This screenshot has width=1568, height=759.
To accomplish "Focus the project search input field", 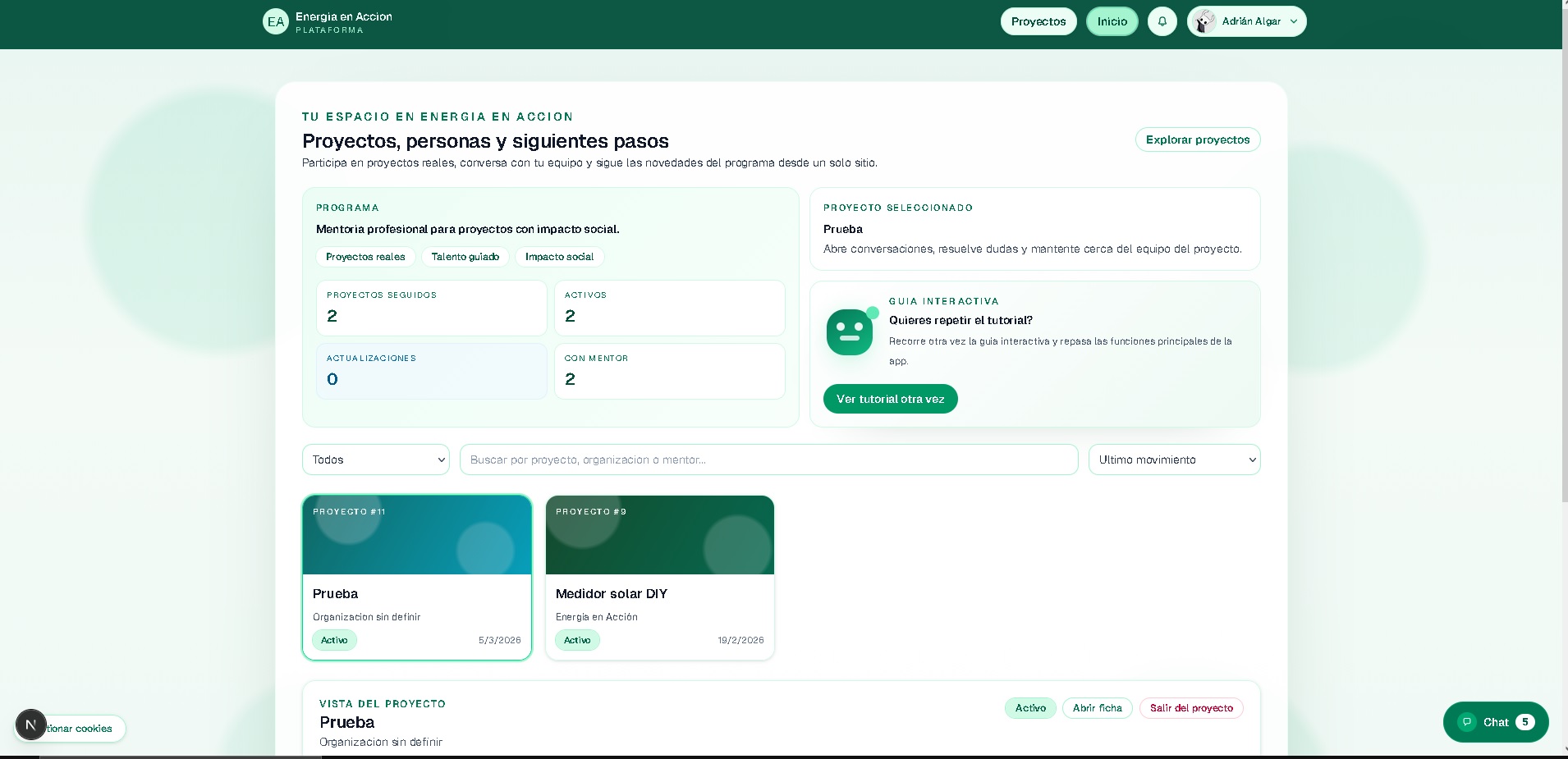I will tap(768, 460).
